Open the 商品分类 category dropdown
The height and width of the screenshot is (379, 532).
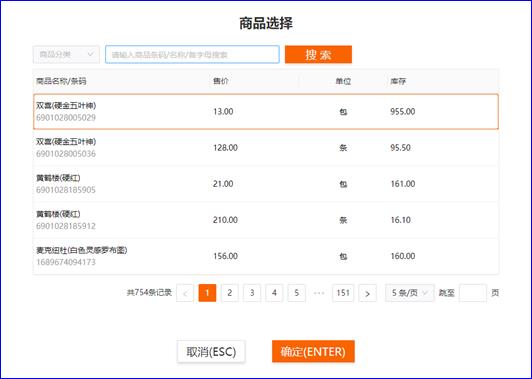(66, 54)
